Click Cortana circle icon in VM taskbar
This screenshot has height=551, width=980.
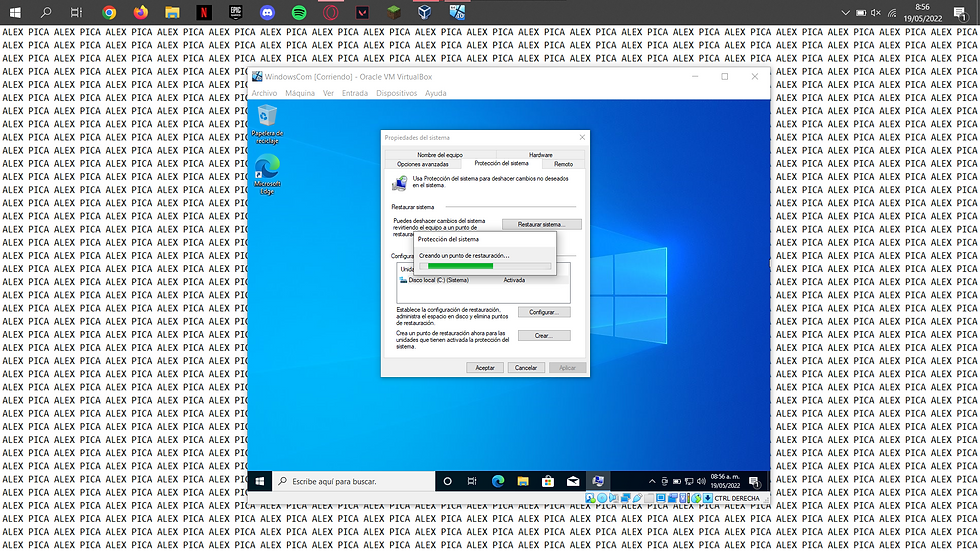click(448, 481)
